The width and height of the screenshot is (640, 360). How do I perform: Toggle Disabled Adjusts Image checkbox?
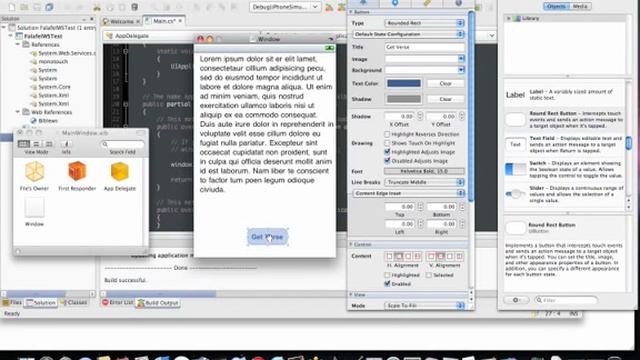[387, 161]
